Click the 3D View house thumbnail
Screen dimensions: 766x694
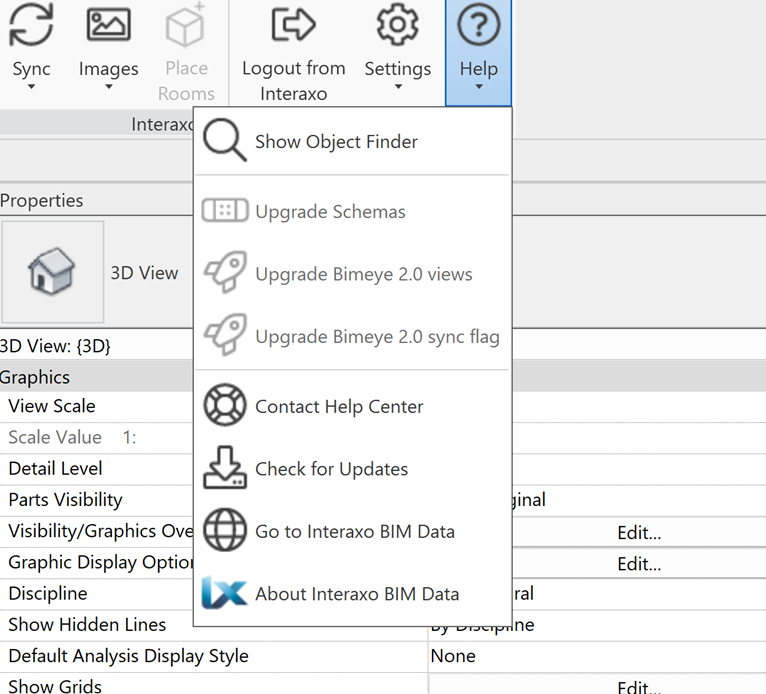pos(52,272)
